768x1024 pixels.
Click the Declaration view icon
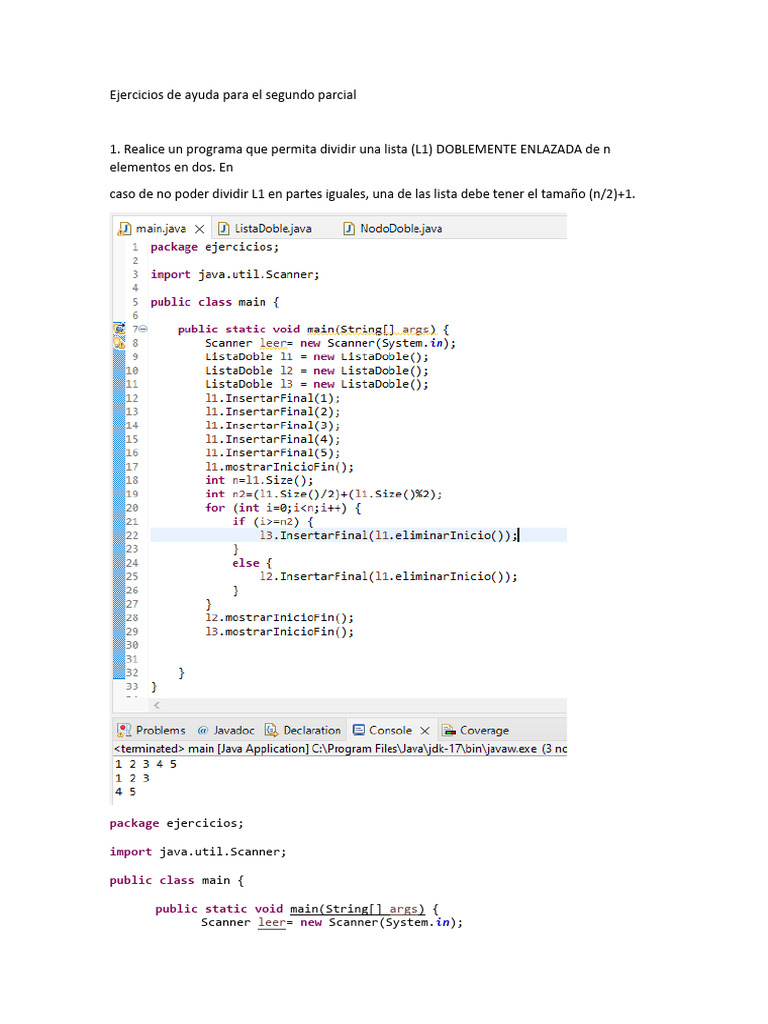tap(273, 731)
